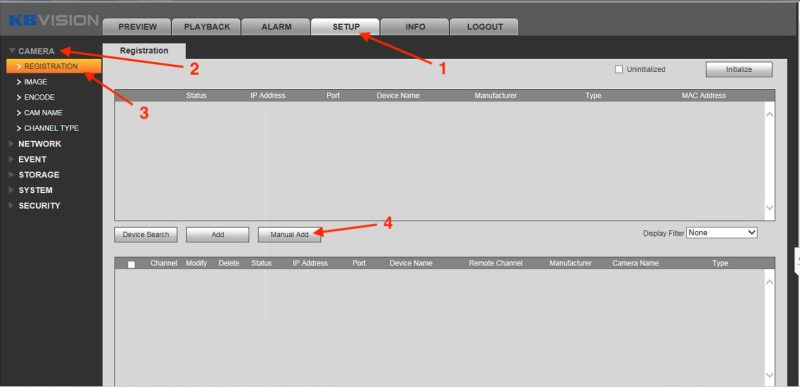Click the lower table Manufacturer header
This screenshot has width=800, height=387.
click(x=570, y=263)
